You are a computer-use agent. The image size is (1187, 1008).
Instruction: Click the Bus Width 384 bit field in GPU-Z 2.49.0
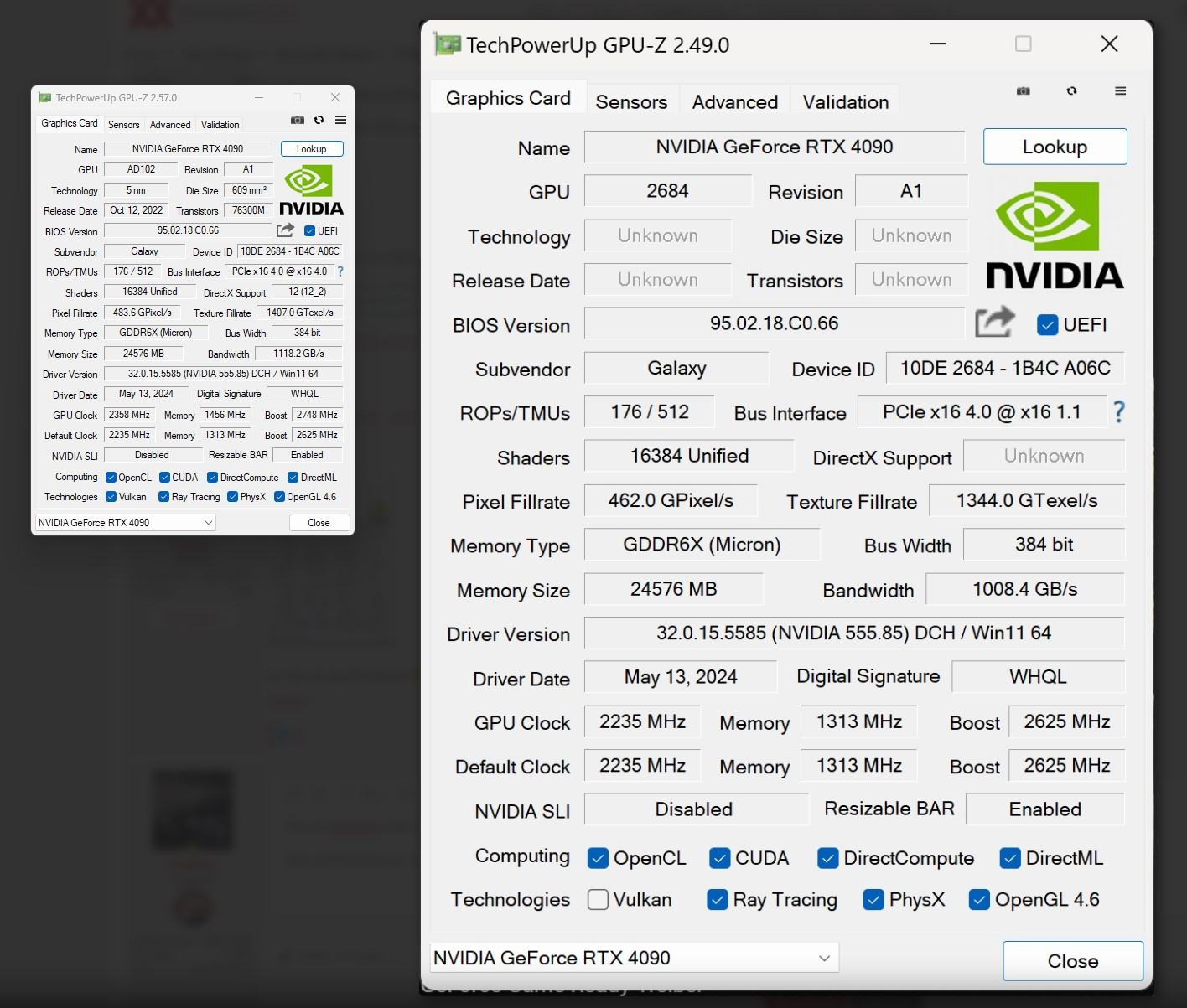tap(1044, 545)
